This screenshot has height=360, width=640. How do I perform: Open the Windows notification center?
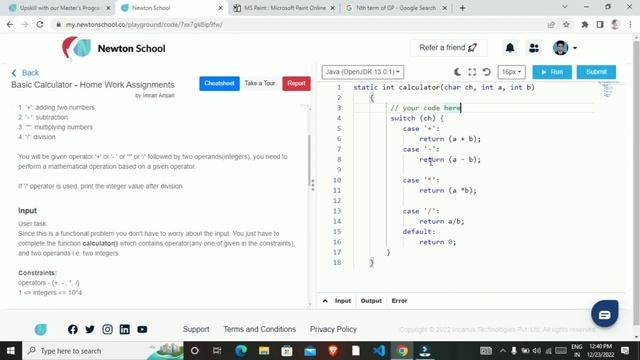(625, 351)
